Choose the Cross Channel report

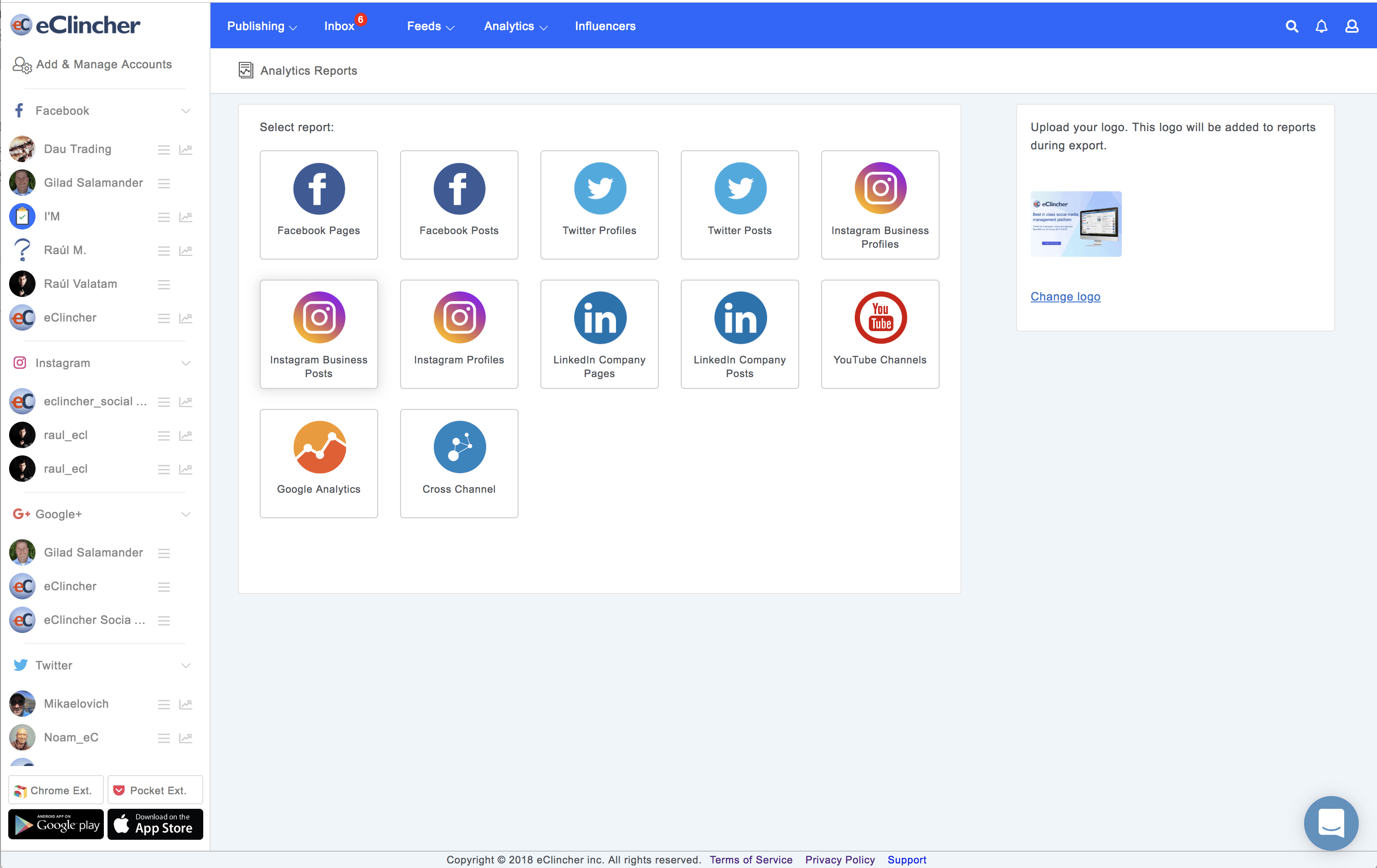[x=459, y=464]
